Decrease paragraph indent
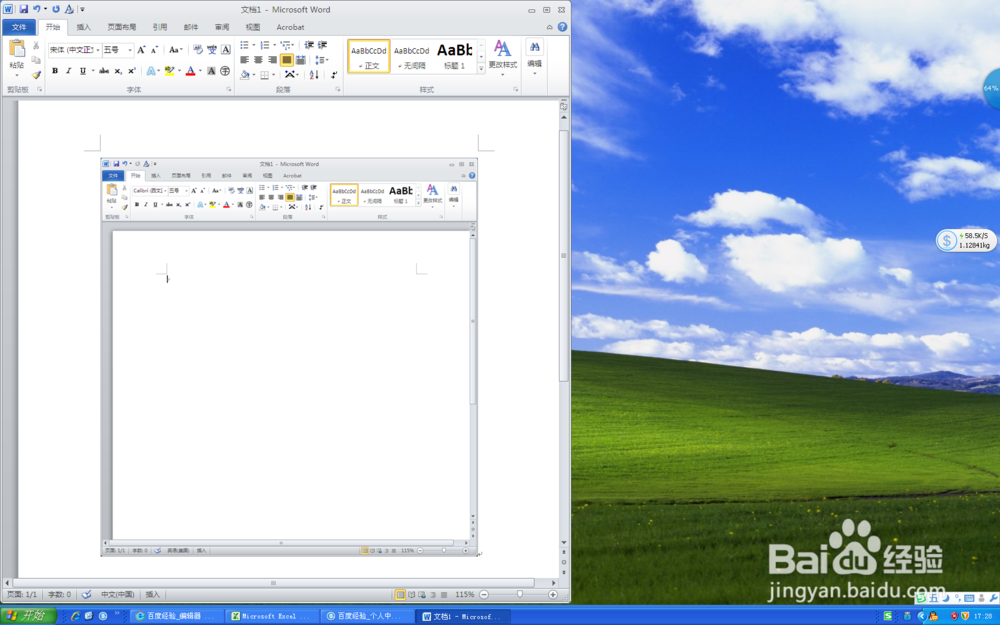1000x625 pixels. (x=309, y=45)
